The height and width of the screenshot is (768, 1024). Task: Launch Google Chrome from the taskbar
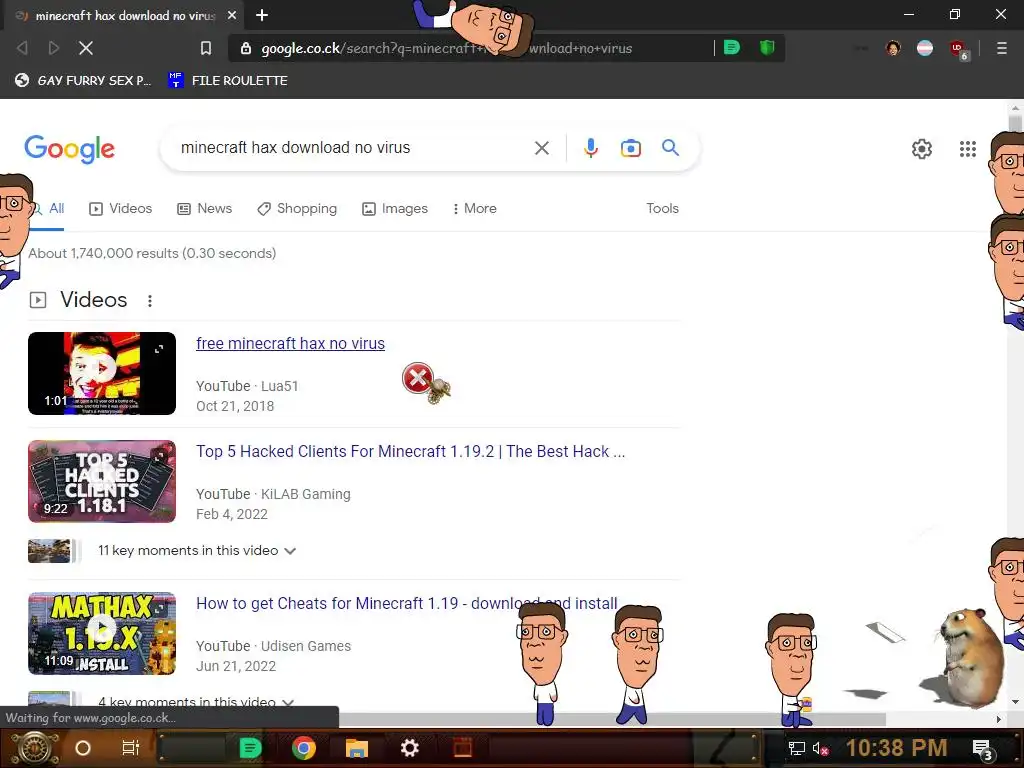coord(304,748)
